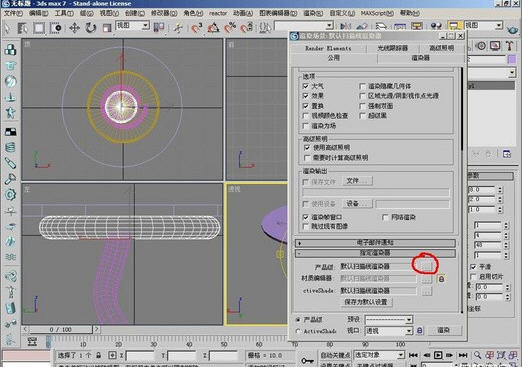522x367 pixels.
Task: Open the Material Editor spheres icon
Action: point(436,26)
